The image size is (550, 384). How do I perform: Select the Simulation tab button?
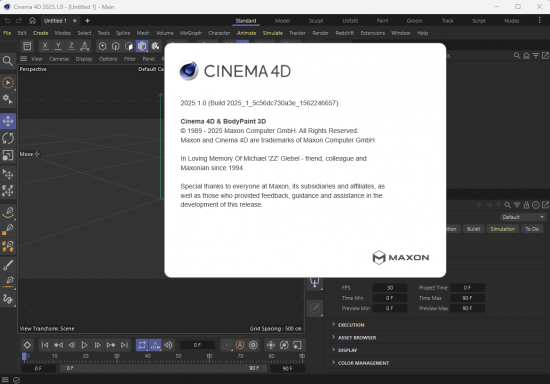[x=502, y=229]
